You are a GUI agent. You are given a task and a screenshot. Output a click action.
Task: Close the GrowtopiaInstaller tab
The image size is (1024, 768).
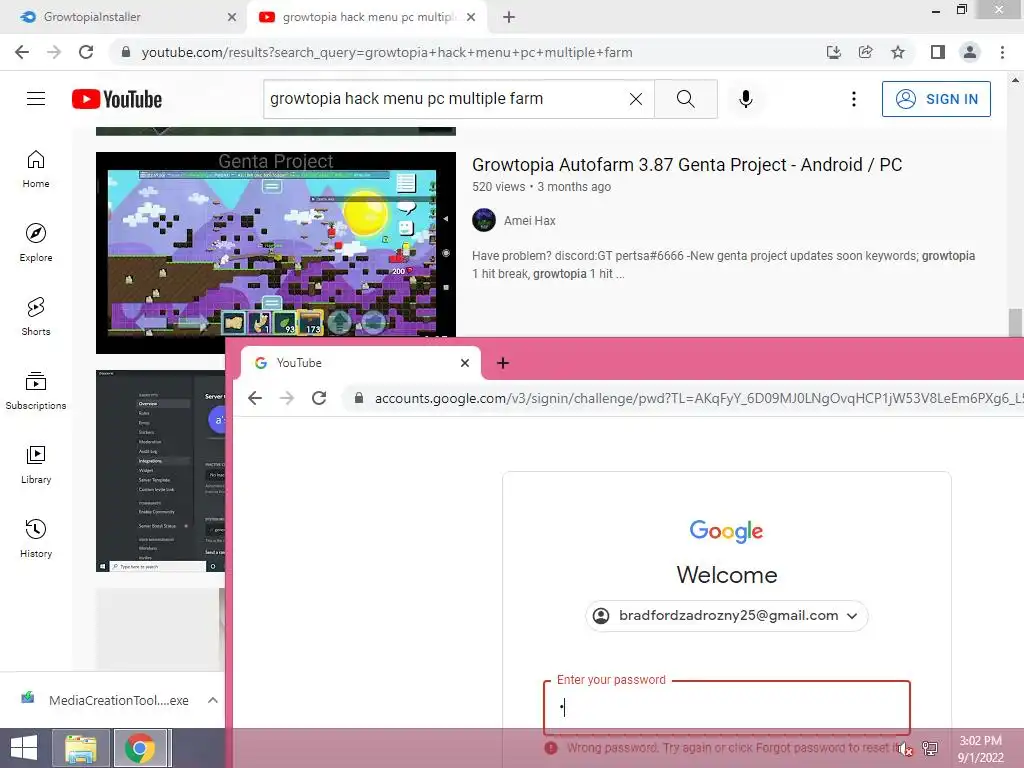tap(231, 17)
